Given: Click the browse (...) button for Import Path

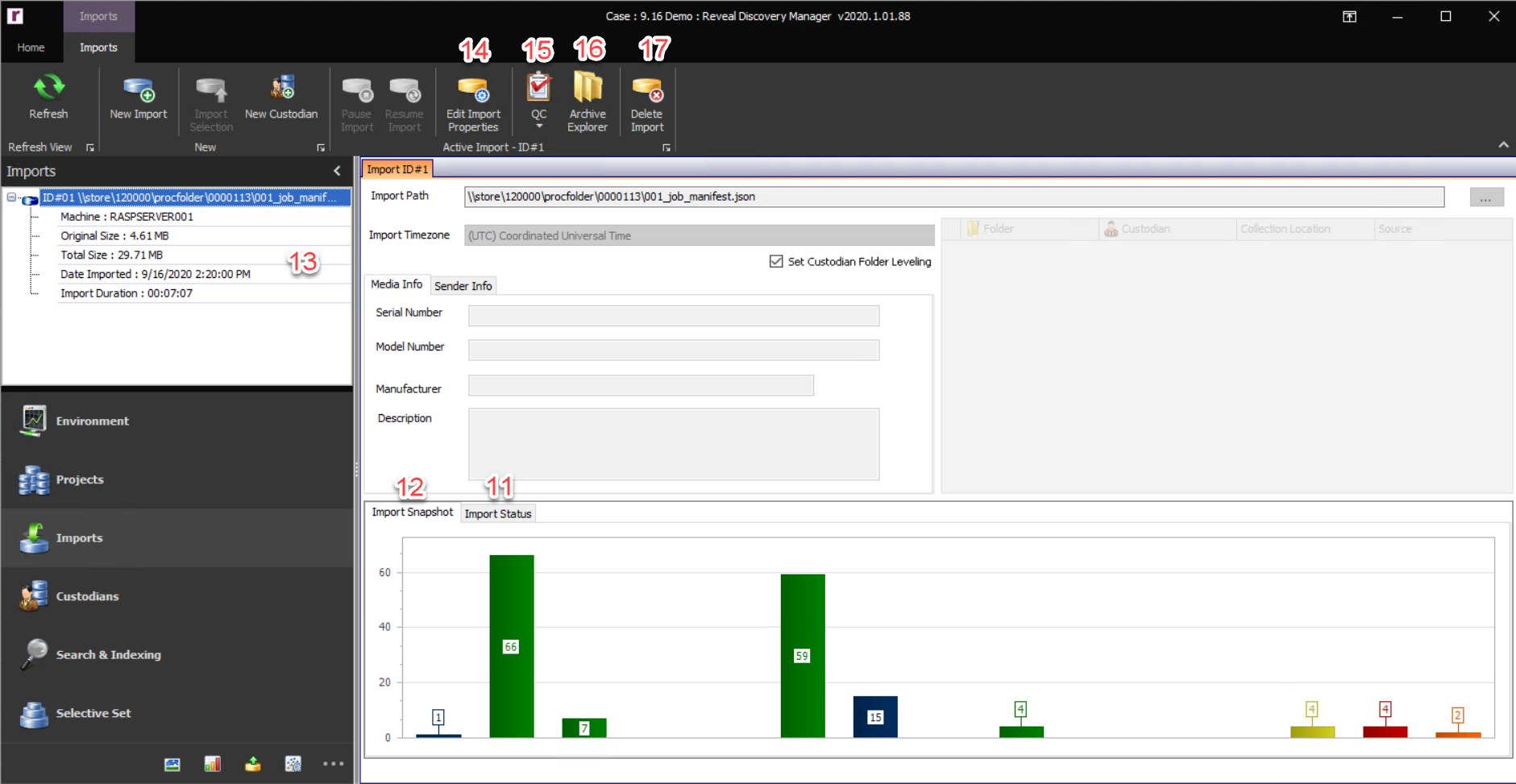Looking at the screenshot, I should pos(1486,197).
